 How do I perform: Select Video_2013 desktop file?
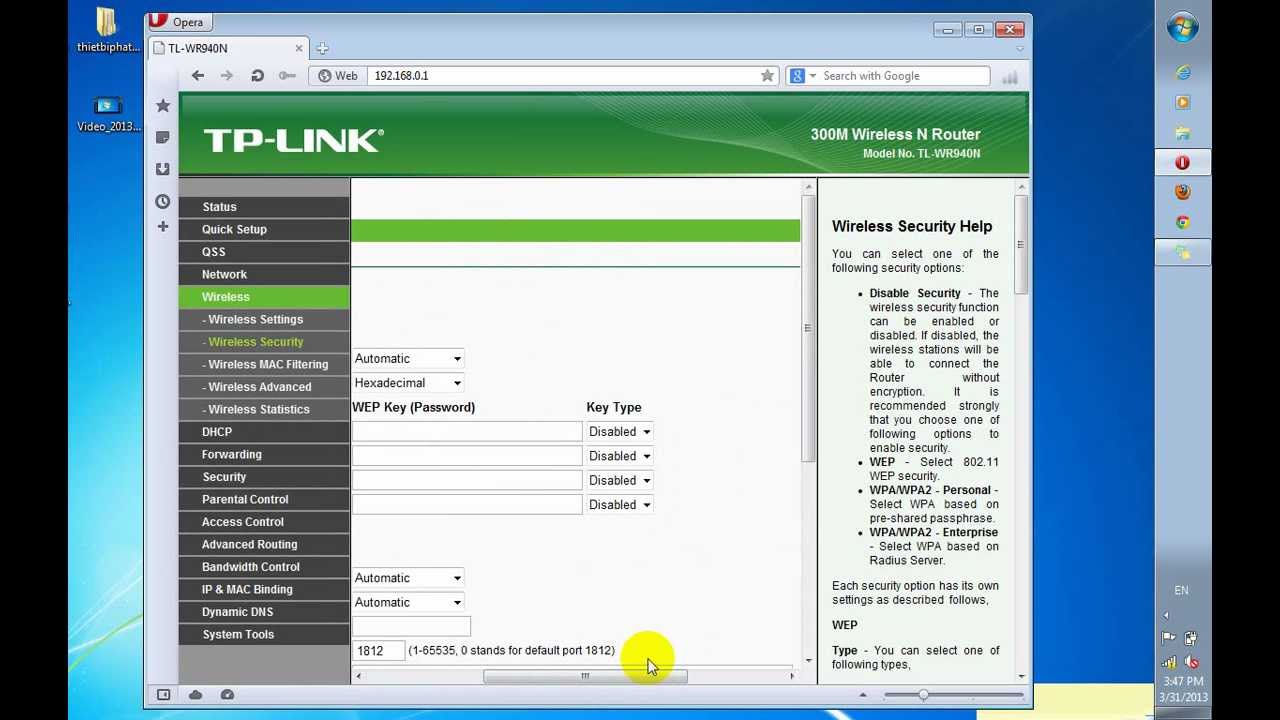(x=108, y=113)
